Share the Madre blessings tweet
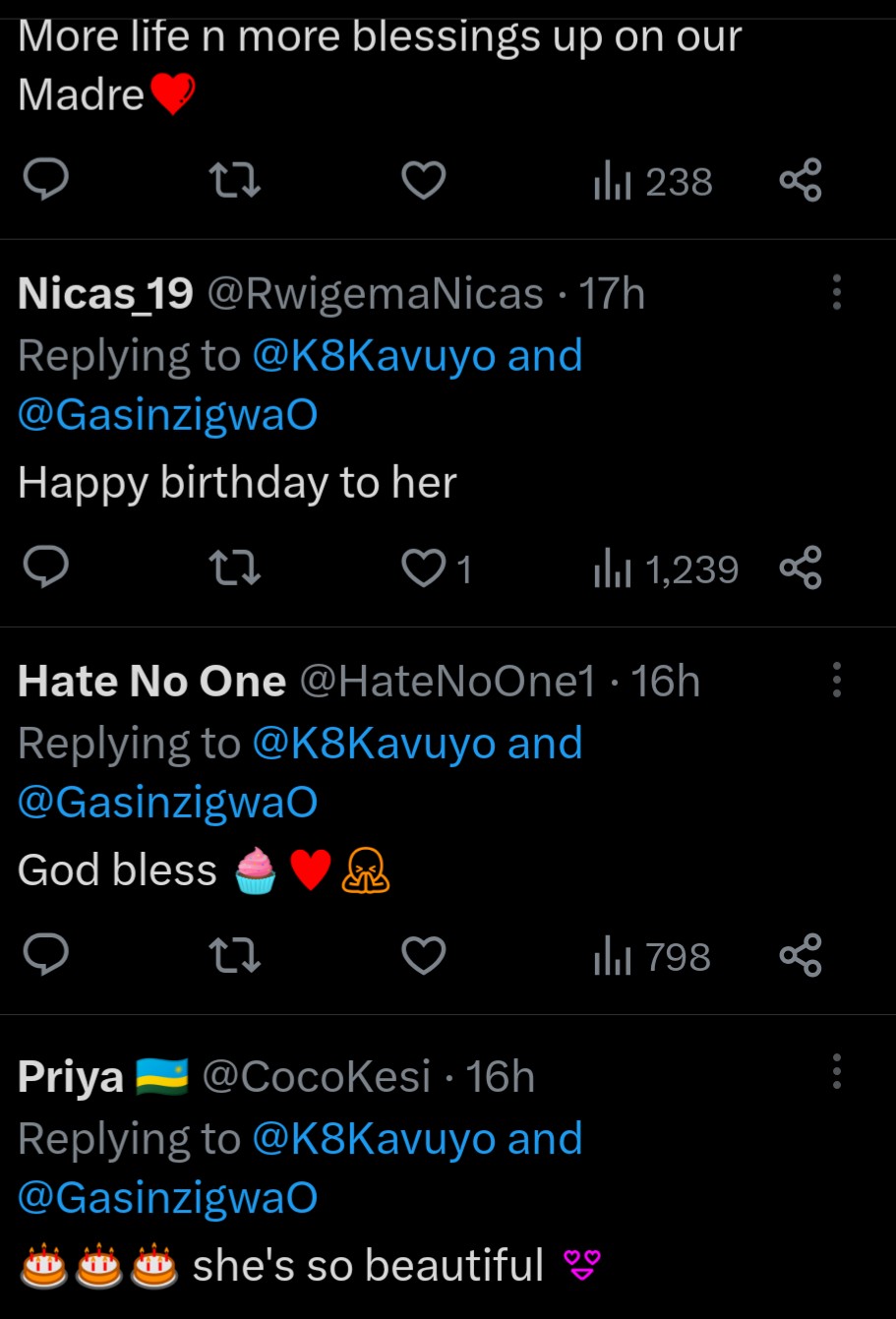Screen dimensions: 896x1319 (801, 181)
